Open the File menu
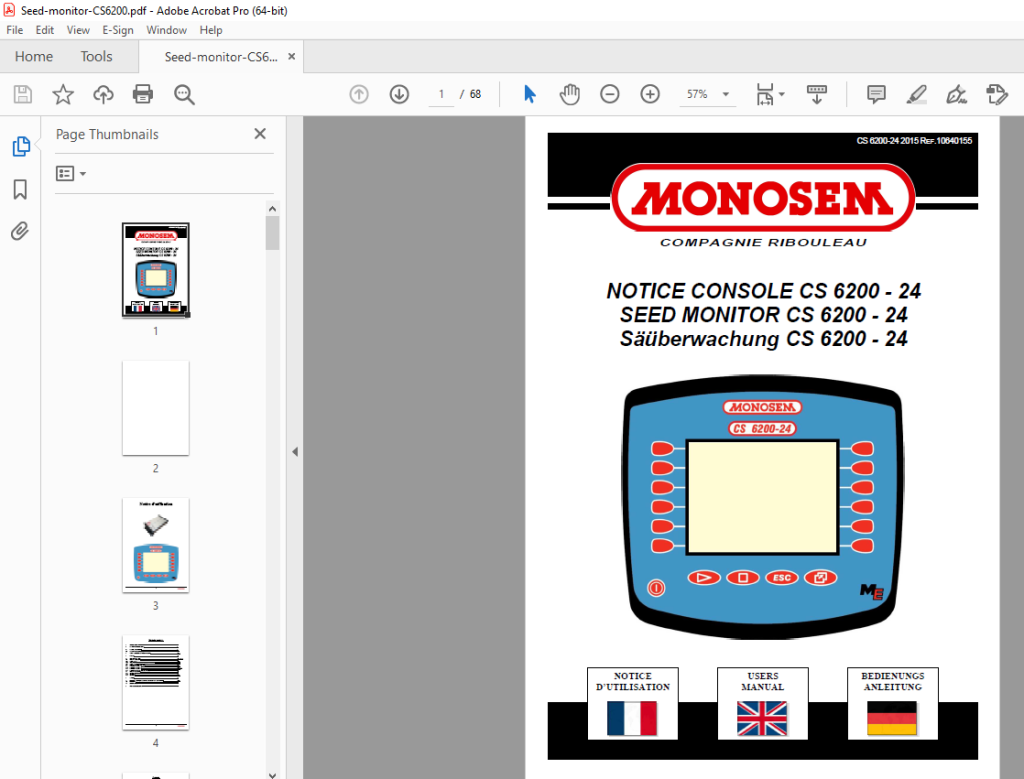The height and width of the screenshot is (779, 1024). 14,30
